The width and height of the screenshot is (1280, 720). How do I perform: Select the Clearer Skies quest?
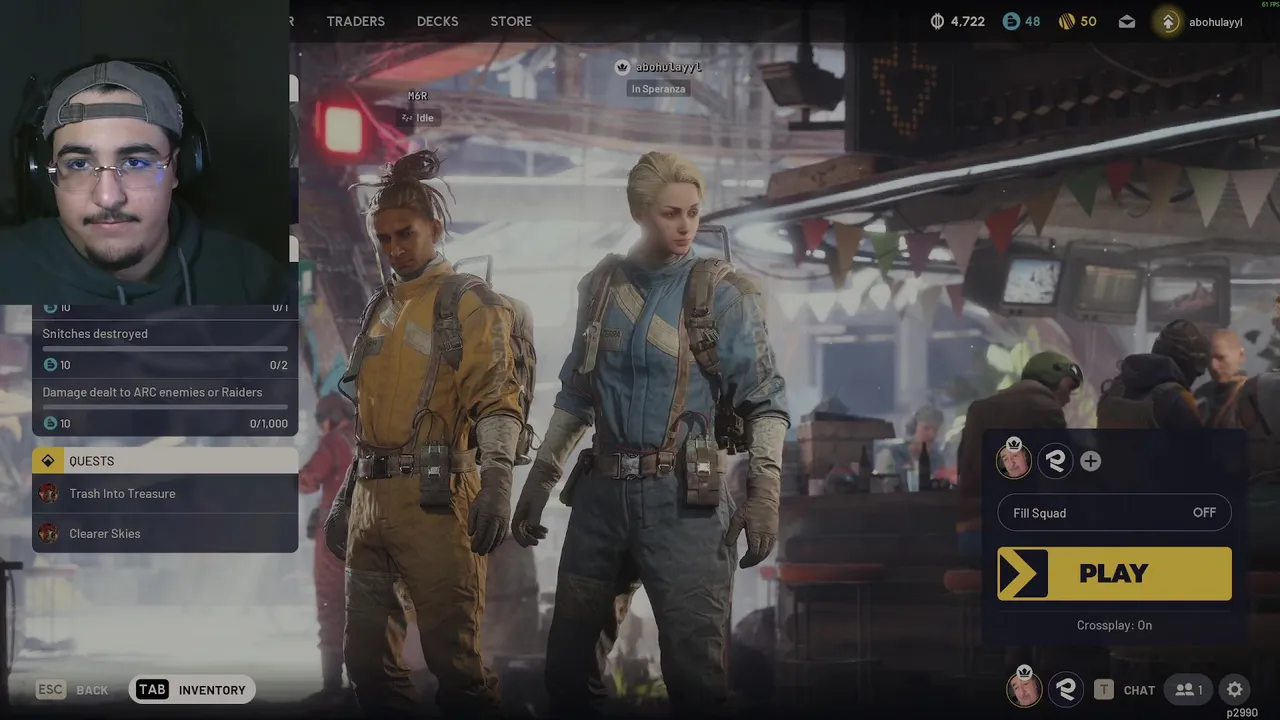click(165, 534)
